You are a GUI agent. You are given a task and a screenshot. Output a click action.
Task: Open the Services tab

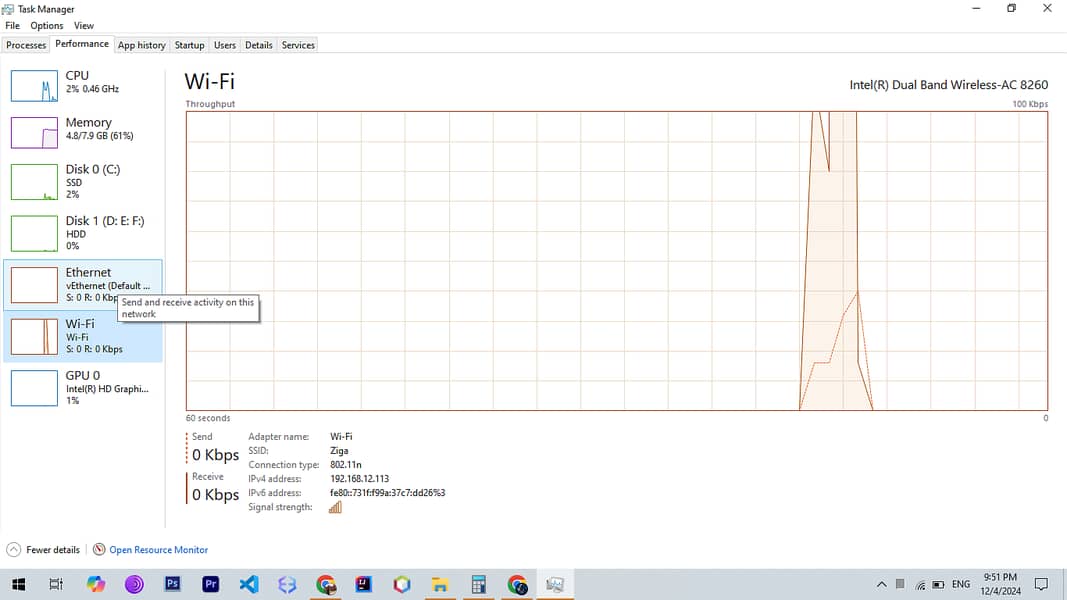pos(298,45)
